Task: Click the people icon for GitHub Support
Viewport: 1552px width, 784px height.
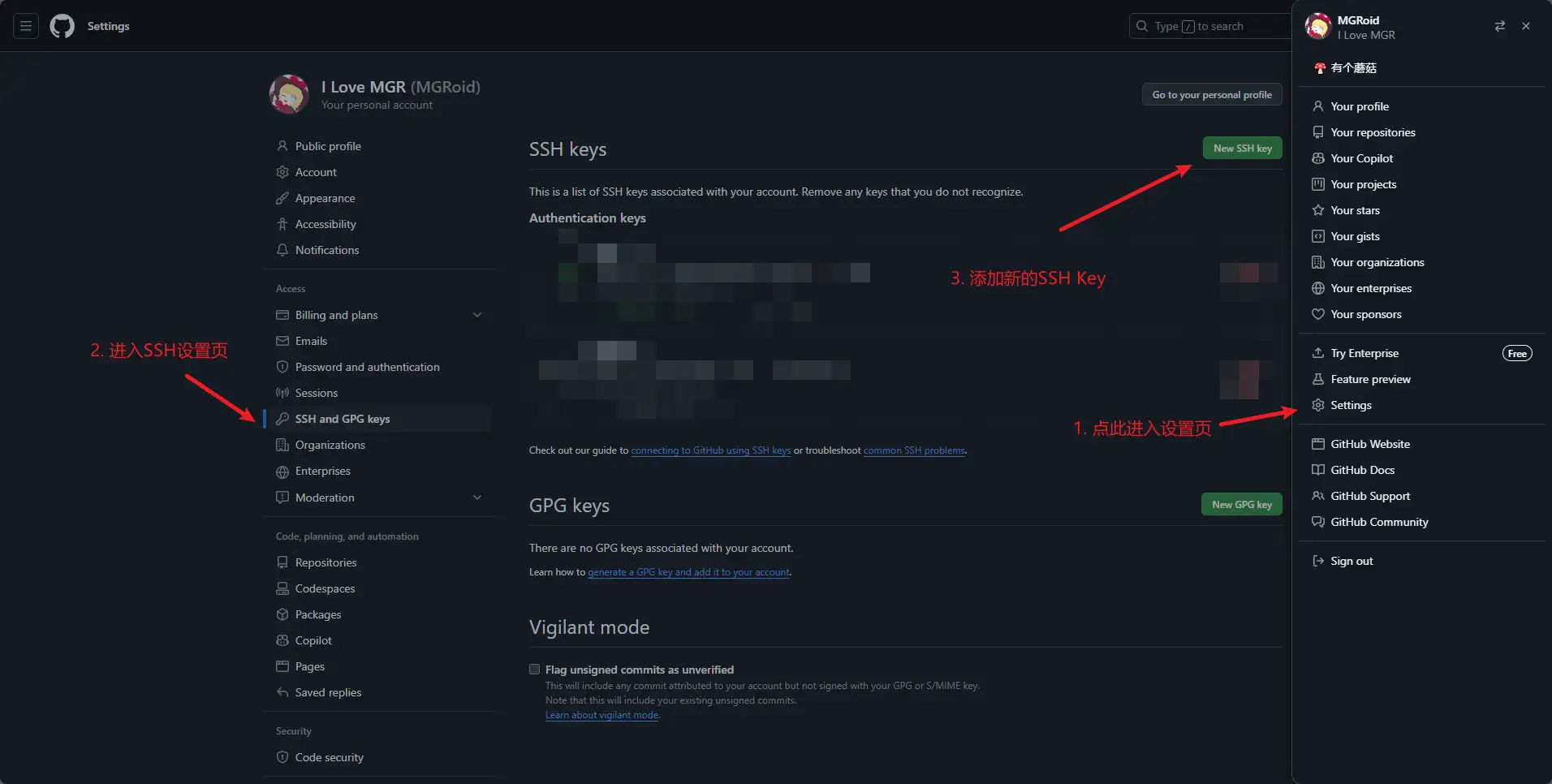Action: (1318, 496)
